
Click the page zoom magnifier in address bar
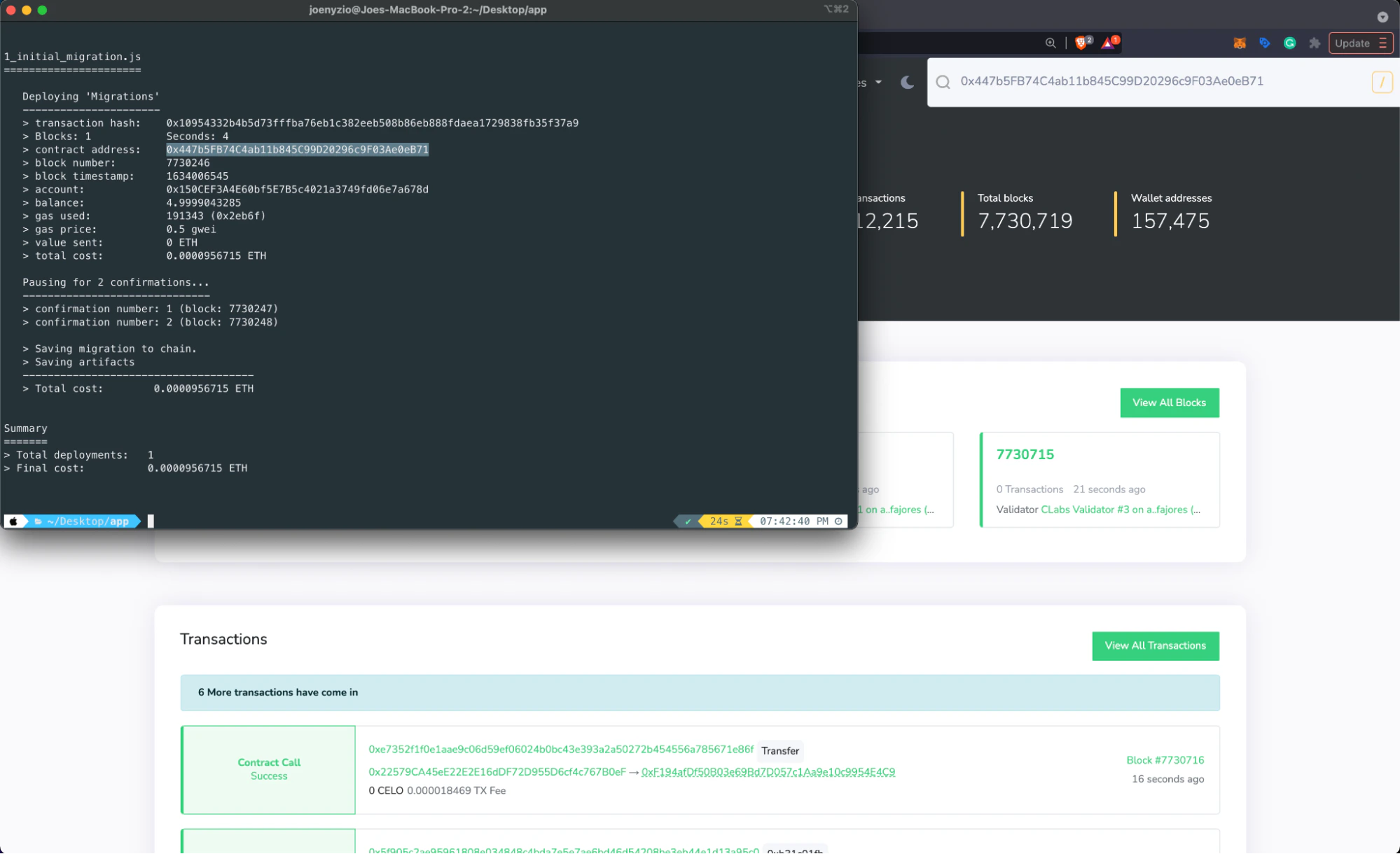[x=1051, y=43]
